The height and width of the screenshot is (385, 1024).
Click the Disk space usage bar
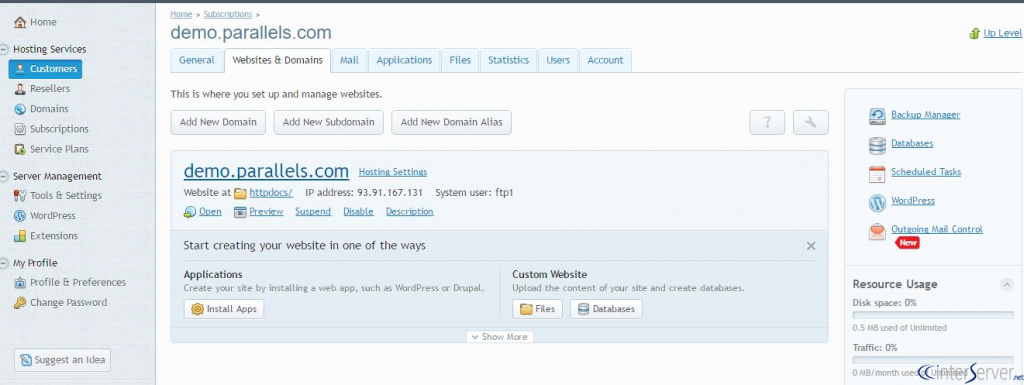click(x=933, y=315)
